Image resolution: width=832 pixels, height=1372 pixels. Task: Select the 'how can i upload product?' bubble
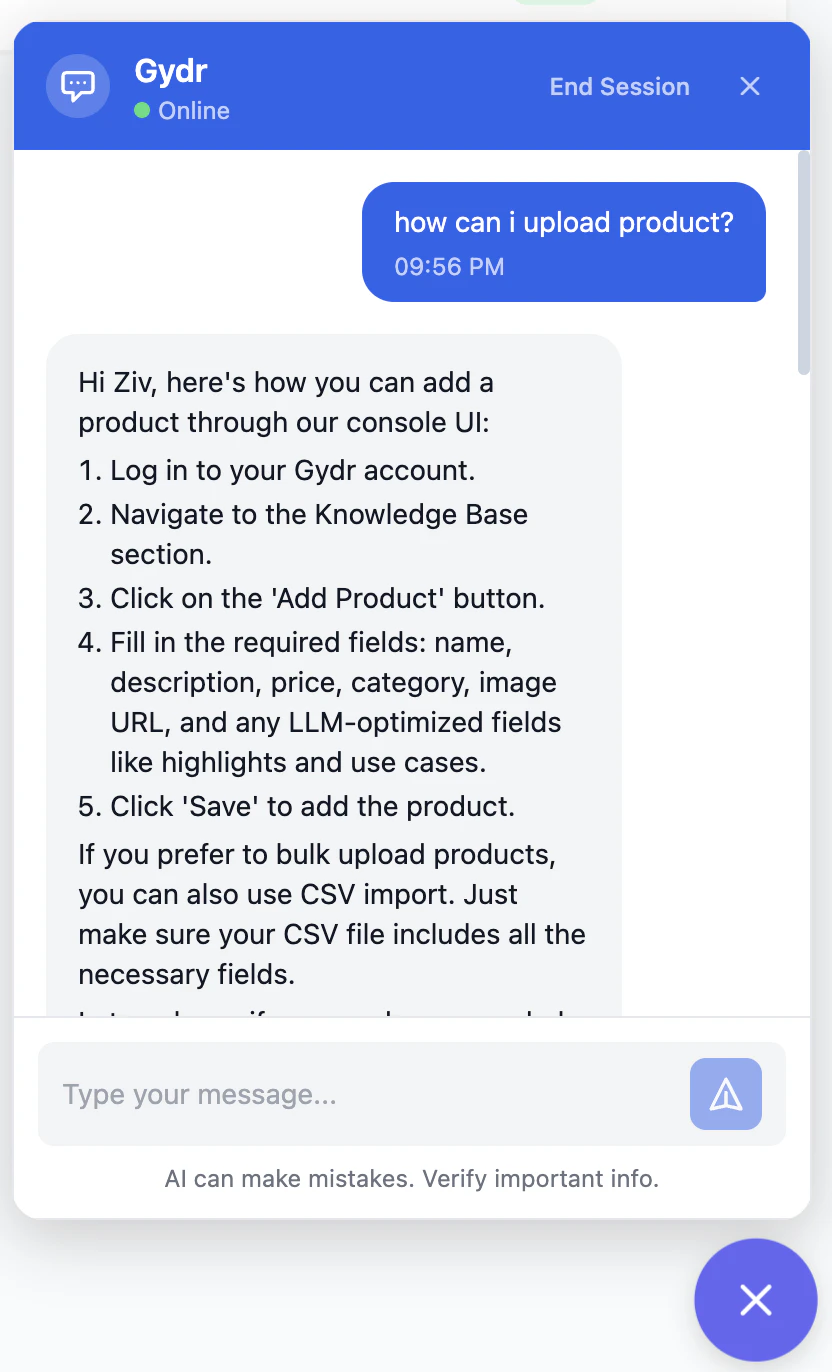coord(564,241)
